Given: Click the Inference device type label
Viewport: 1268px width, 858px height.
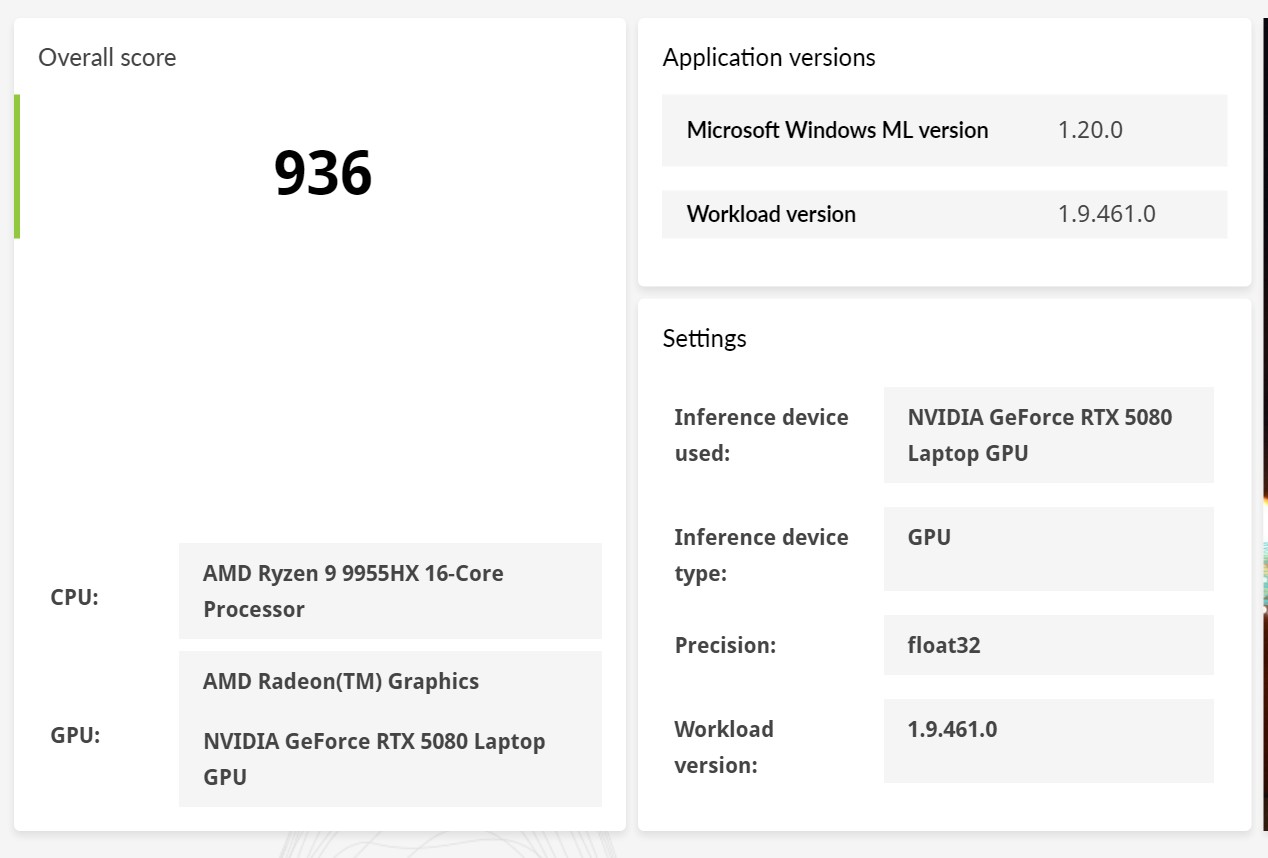Looking at the screenshot, I should coord(761,555).
